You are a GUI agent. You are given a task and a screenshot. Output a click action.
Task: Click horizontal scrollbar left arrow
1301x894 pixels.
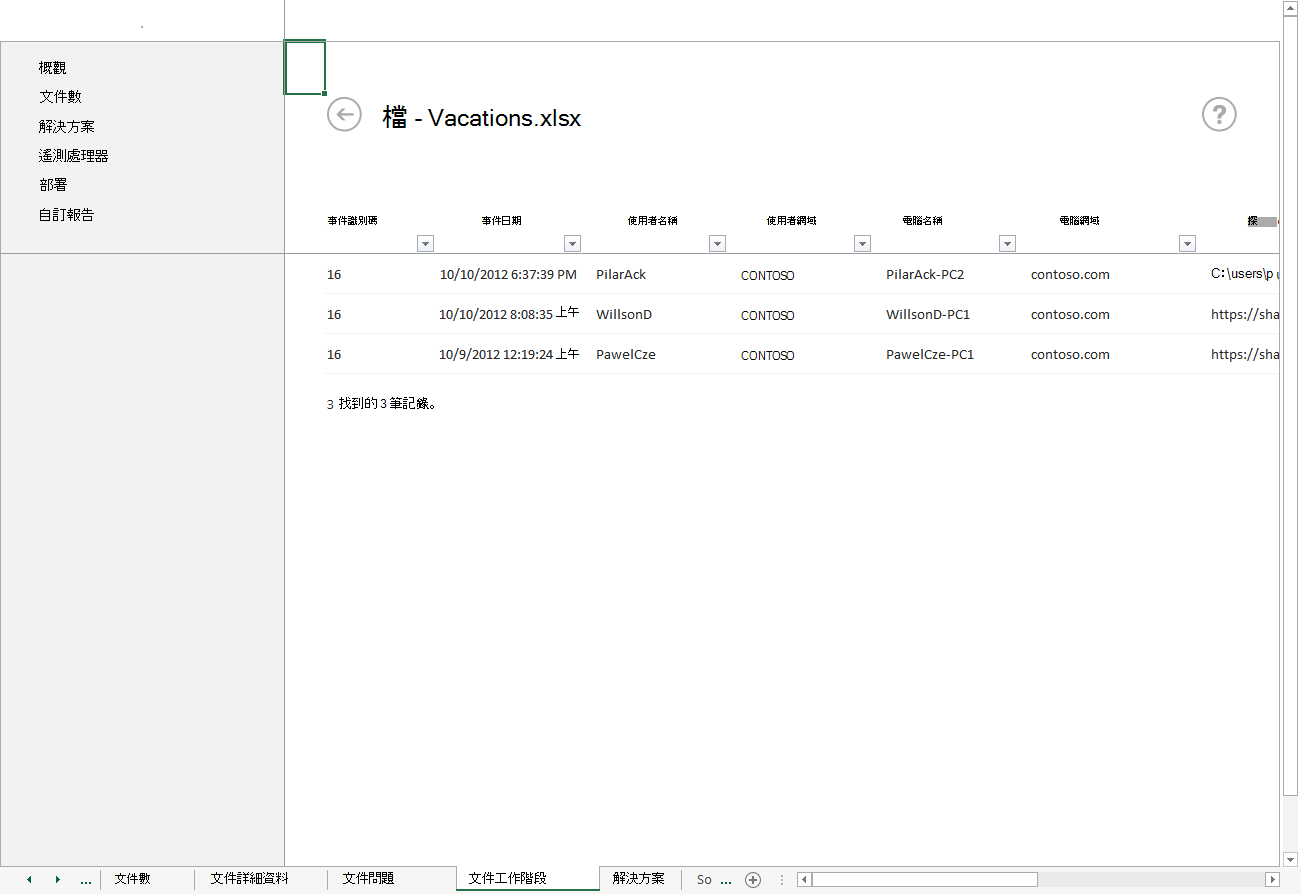(x=804, y=880)
